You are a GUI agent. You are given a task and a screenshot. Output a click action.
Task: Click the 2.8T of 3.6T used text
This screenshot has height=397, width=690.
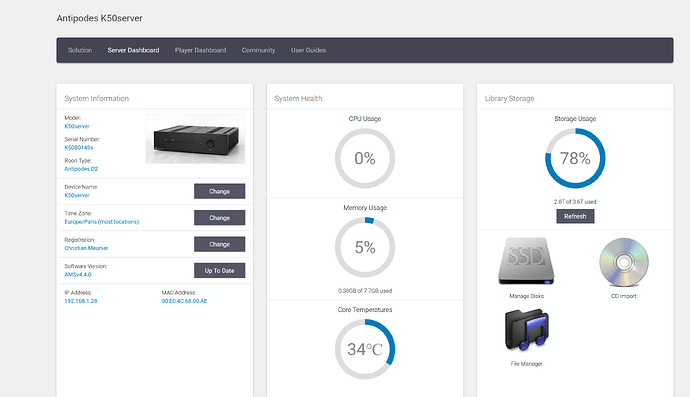pyautogui.click(x=575, y=202)
